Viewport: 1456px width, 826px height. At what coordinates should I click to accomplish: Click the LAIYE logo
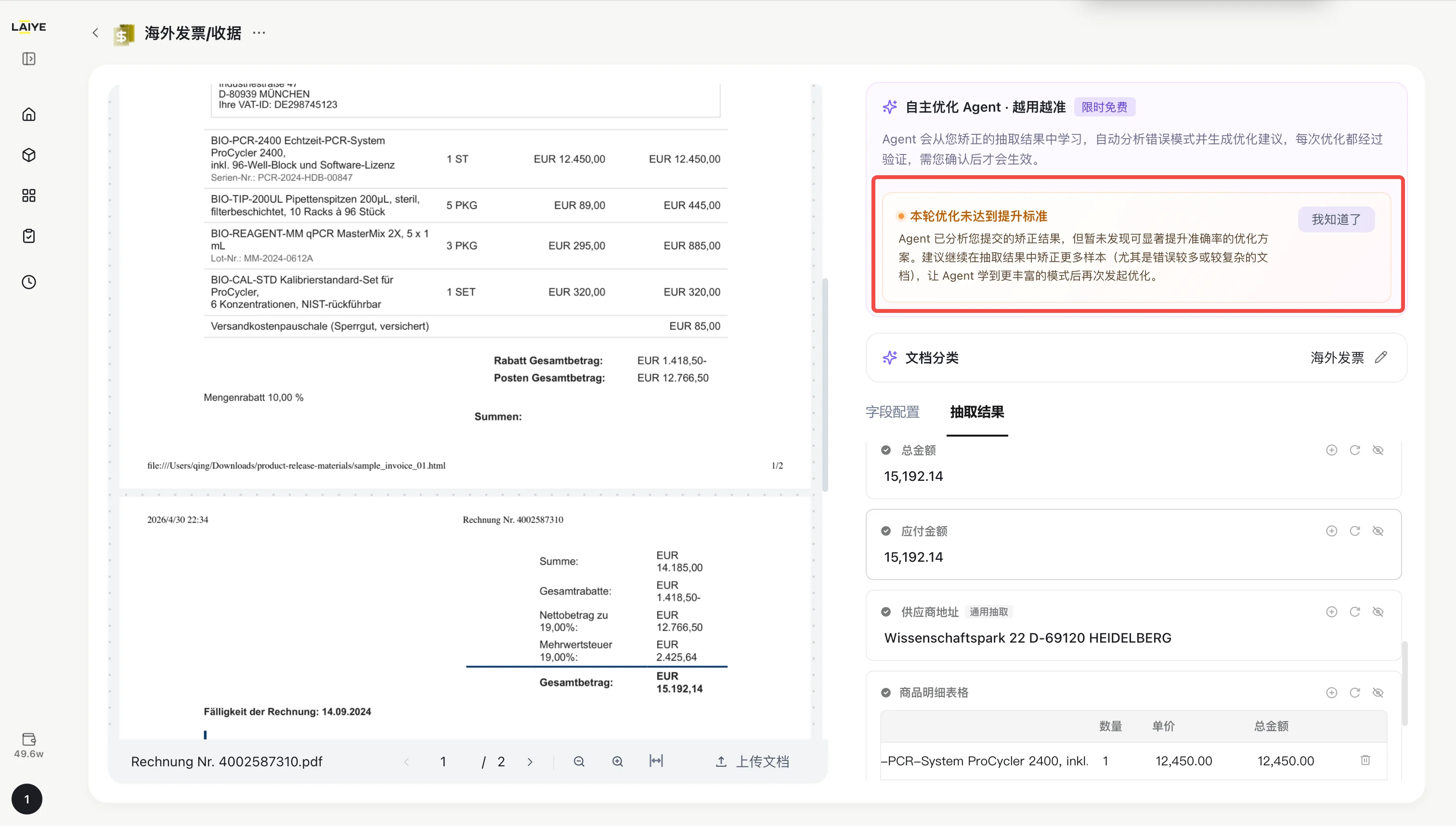[x=28, y=26]
